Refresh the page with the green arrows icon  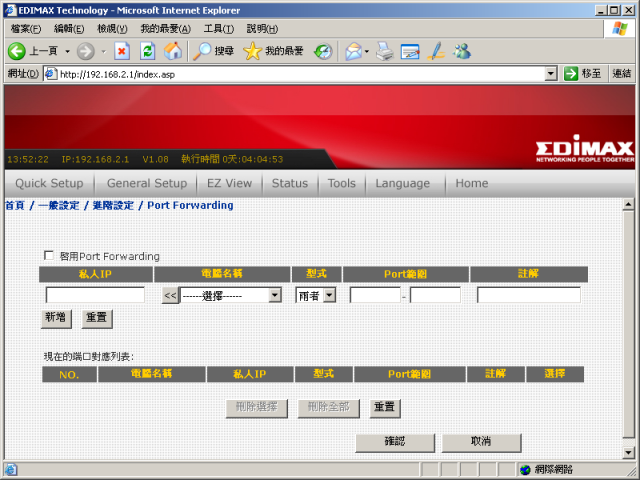pos(147,51)
